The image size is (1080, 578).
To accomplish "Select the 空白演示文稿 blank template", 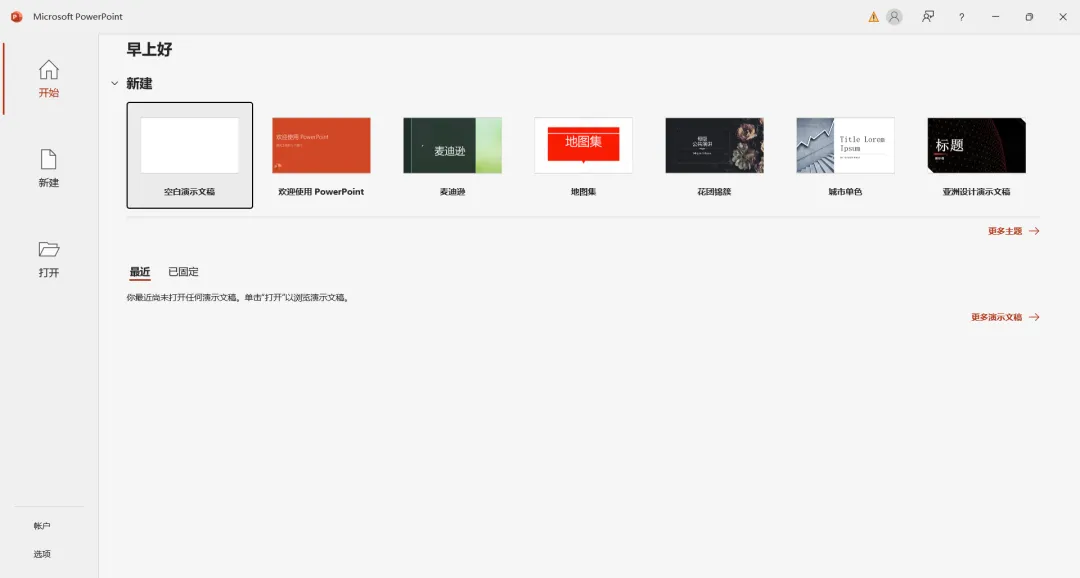I will coord(189,155).
